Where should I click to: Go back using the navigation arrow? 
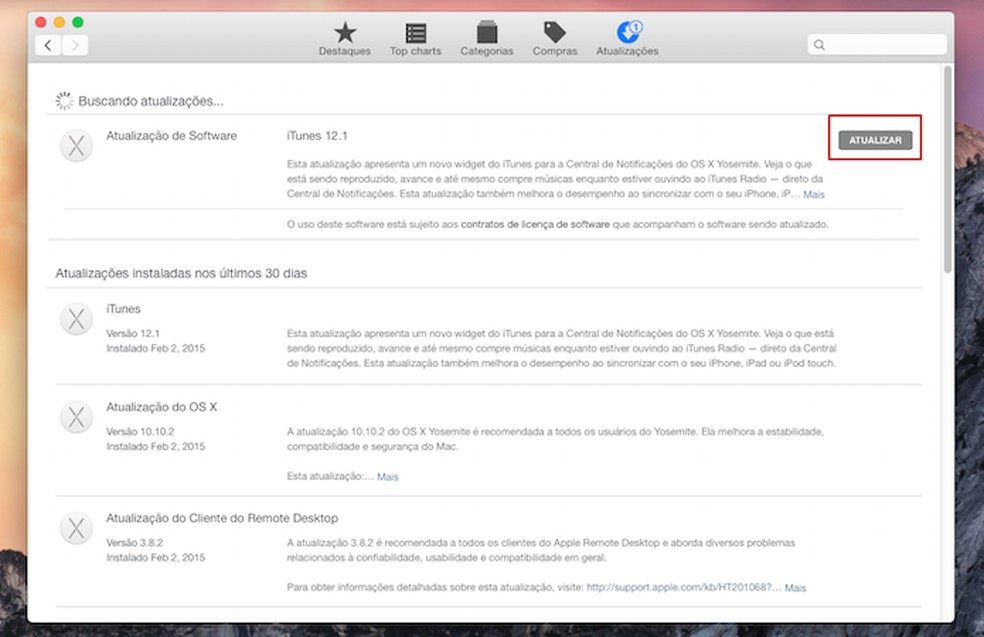point(48,45)
